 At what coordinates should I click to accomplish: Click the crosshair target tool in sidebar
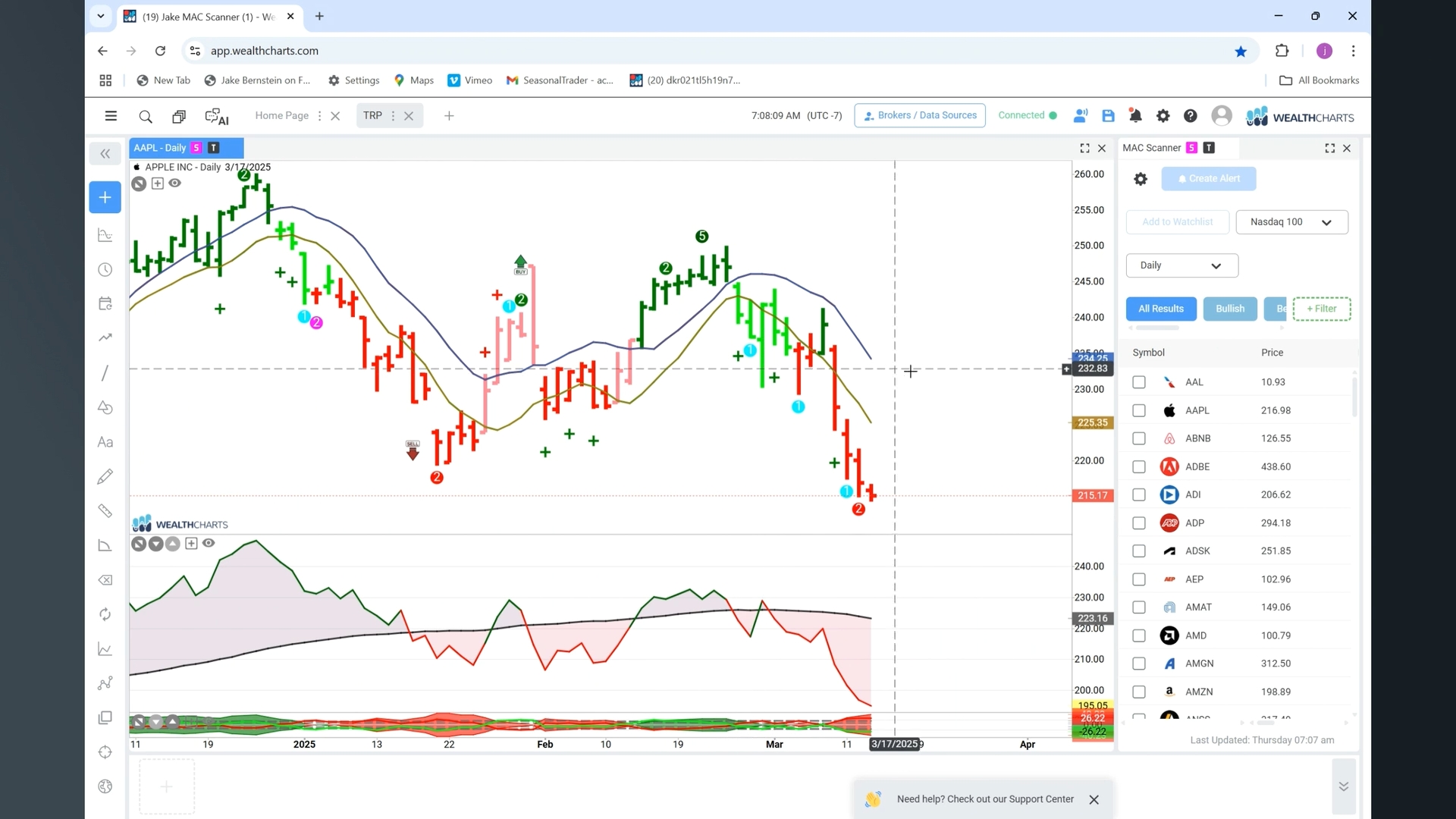[x=105, y=752]
